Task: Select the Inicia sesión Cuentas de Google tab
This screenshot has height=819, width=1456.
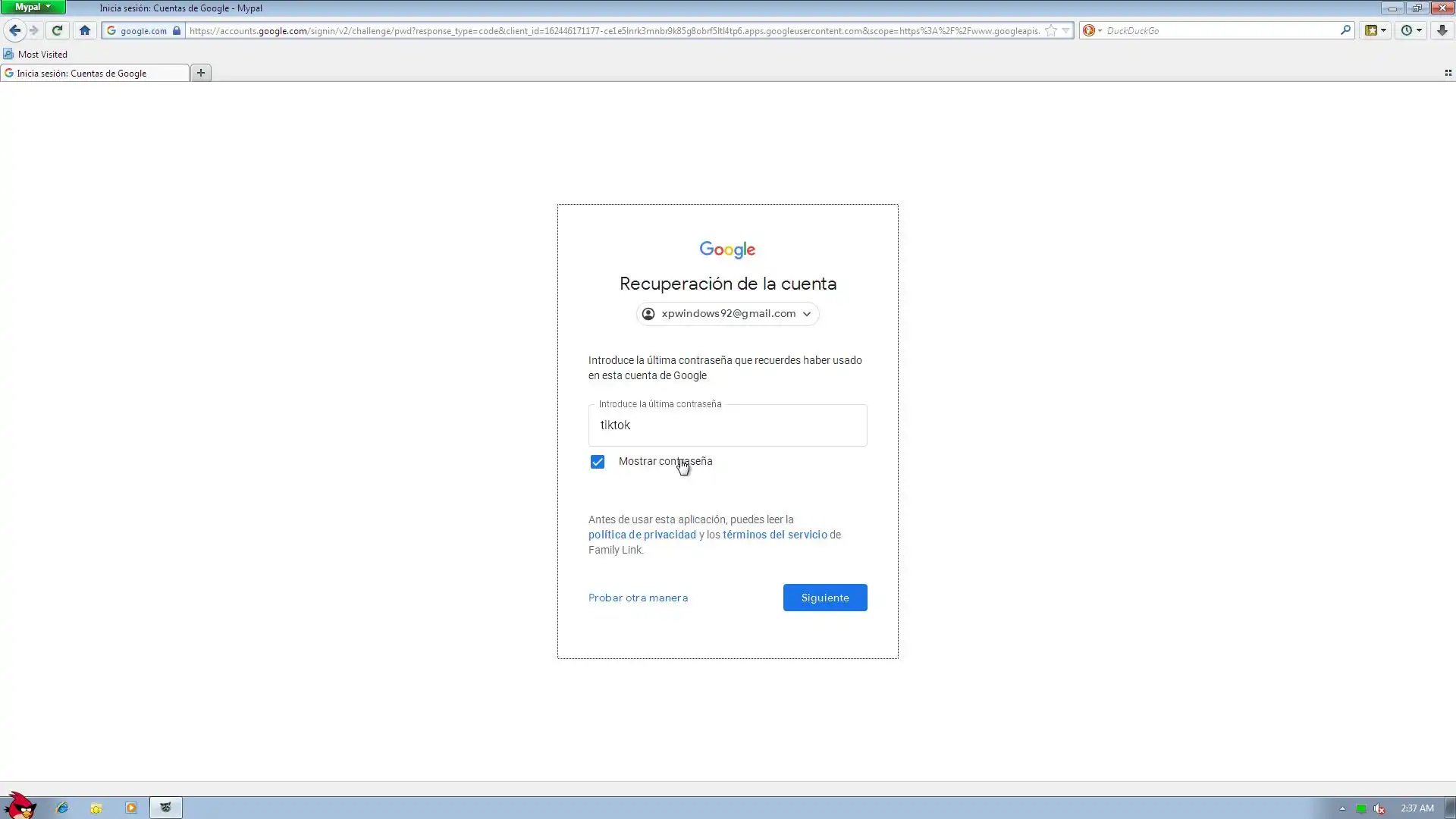Action: (82, 74)
